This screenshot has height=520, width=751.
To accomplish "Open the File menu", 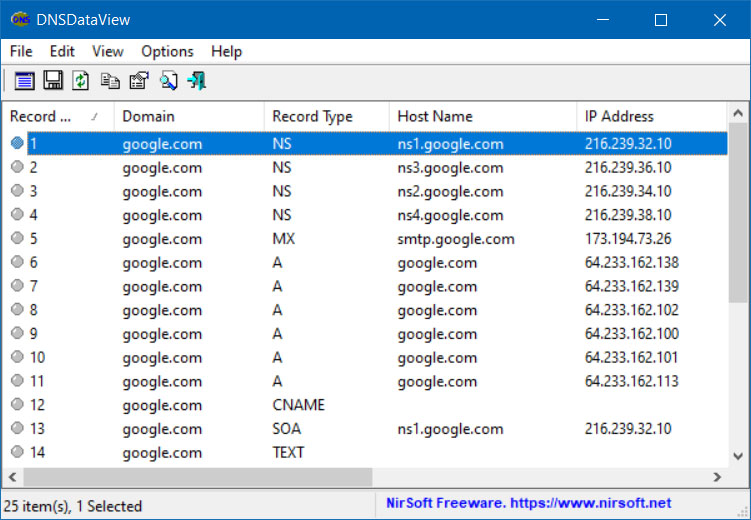I will 21,51.
